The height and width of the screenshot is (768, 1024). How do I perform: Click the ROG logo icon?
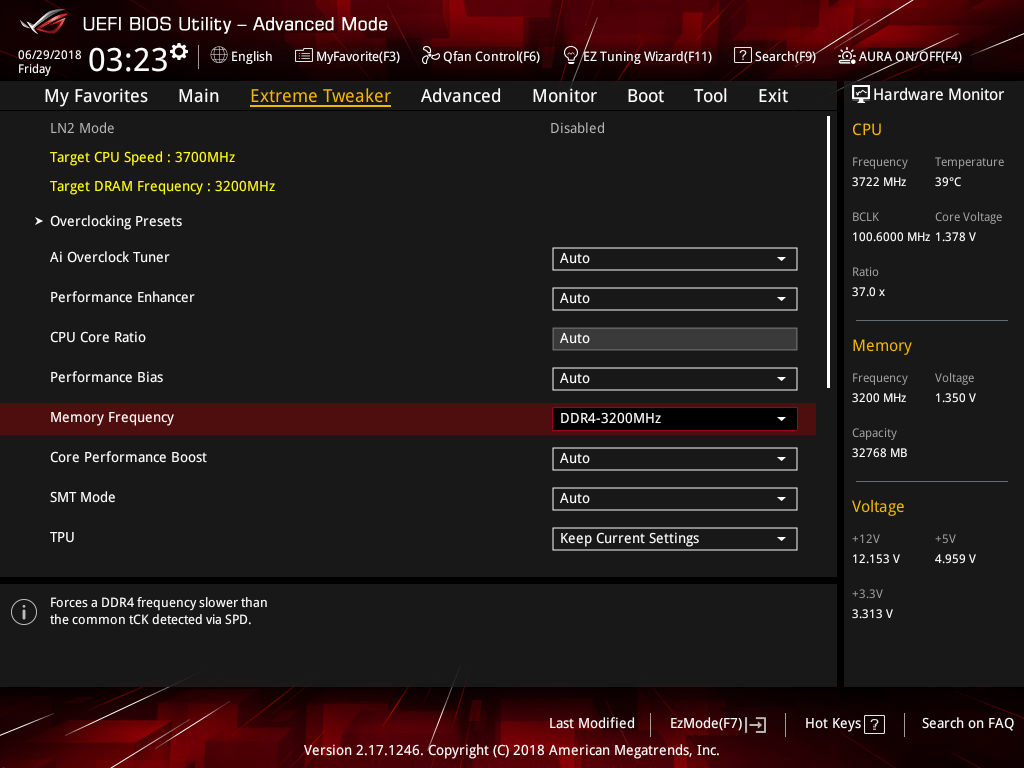(x=43, y=22)
